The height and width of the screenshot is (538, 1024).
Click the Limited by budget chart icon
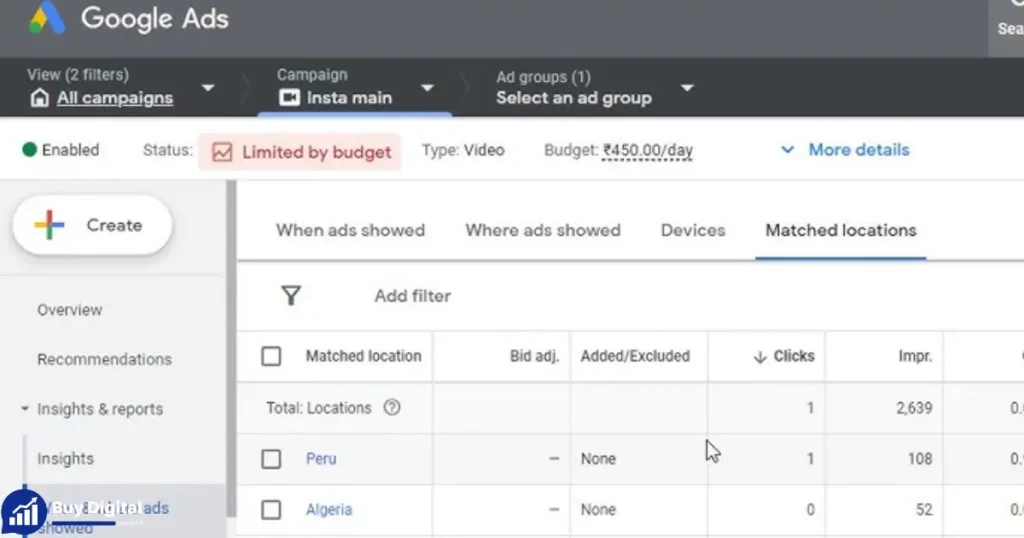pos(222,152)
